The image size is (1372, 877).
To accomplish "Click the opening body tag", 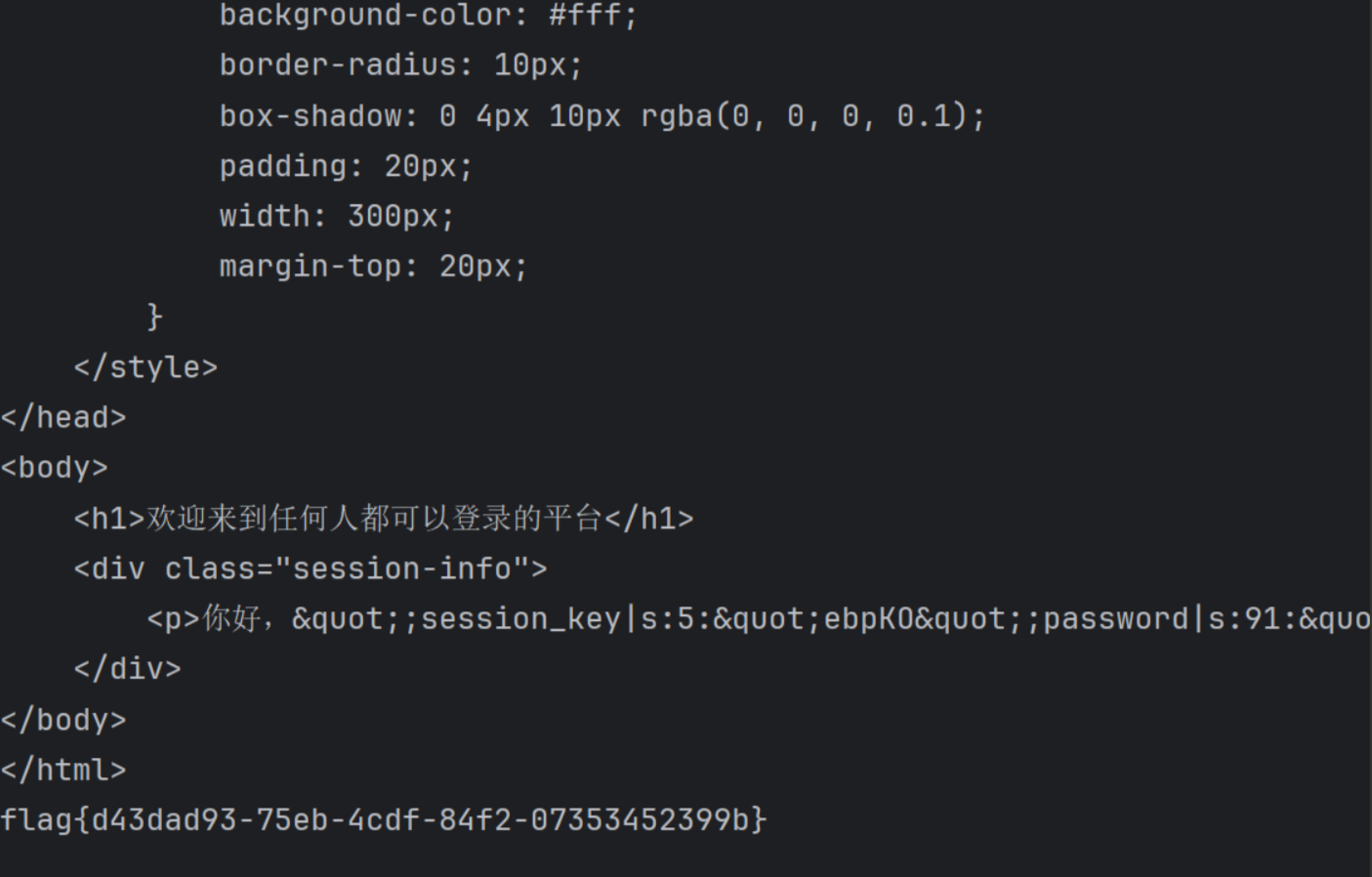I will pos(55,468).
